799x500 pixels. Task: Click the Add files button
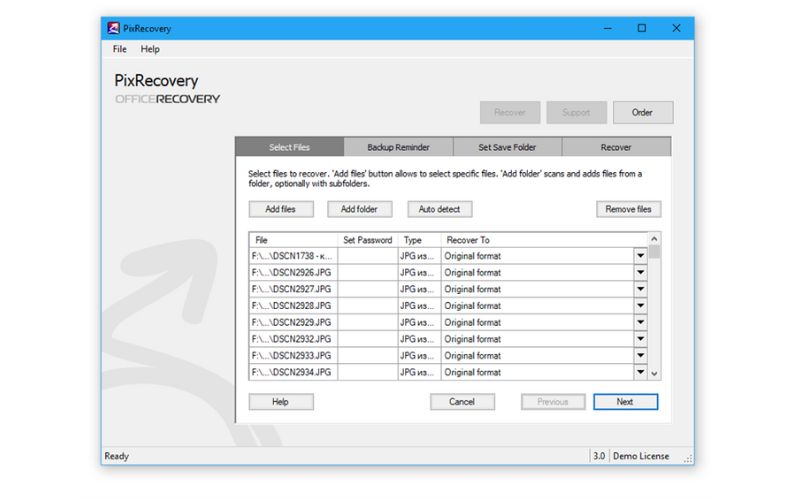[281, 209]
